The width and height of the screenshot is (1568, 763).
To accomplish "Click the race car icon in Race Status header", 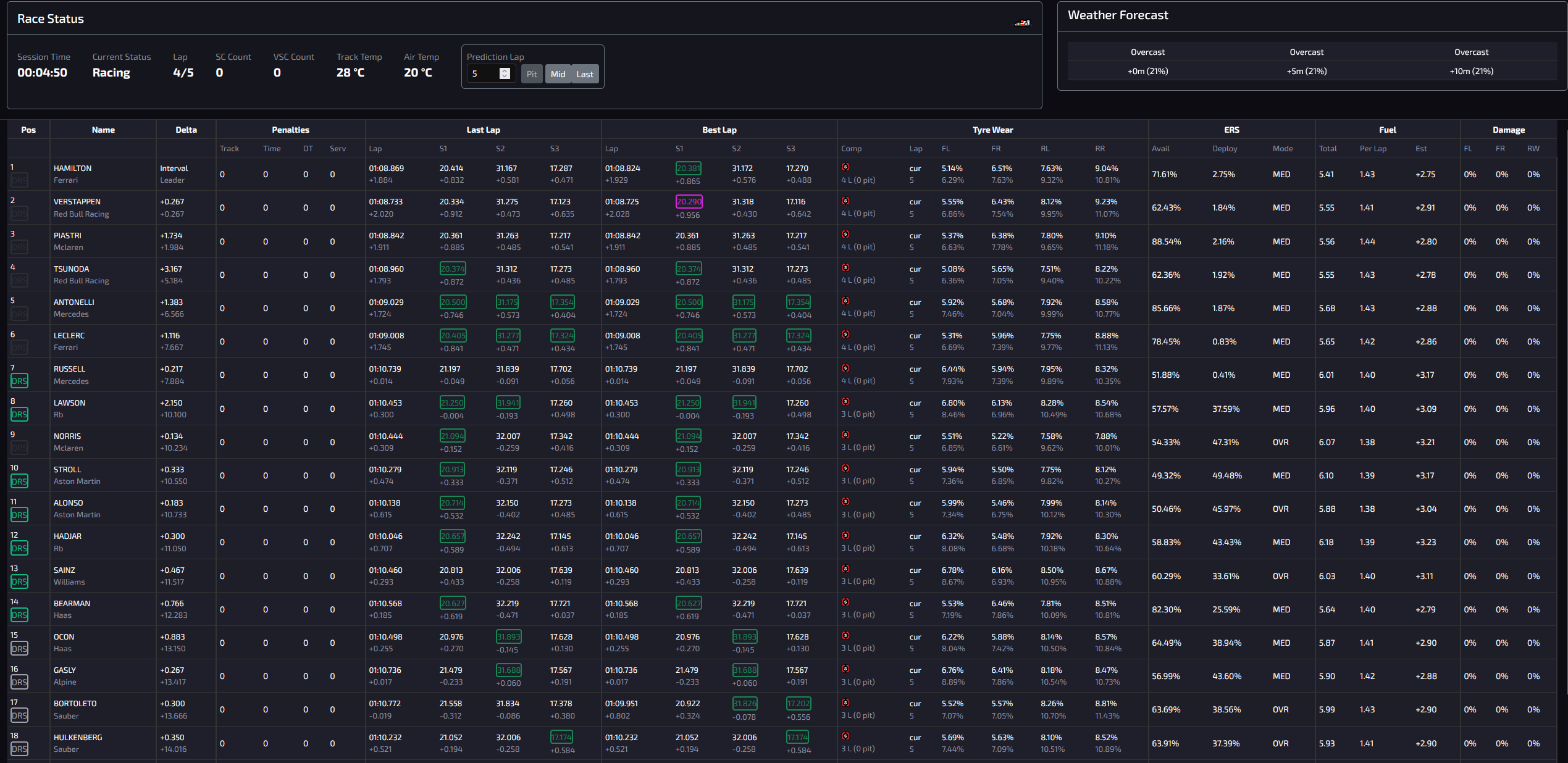I will pyautogui.click(x=1021, y=22).
